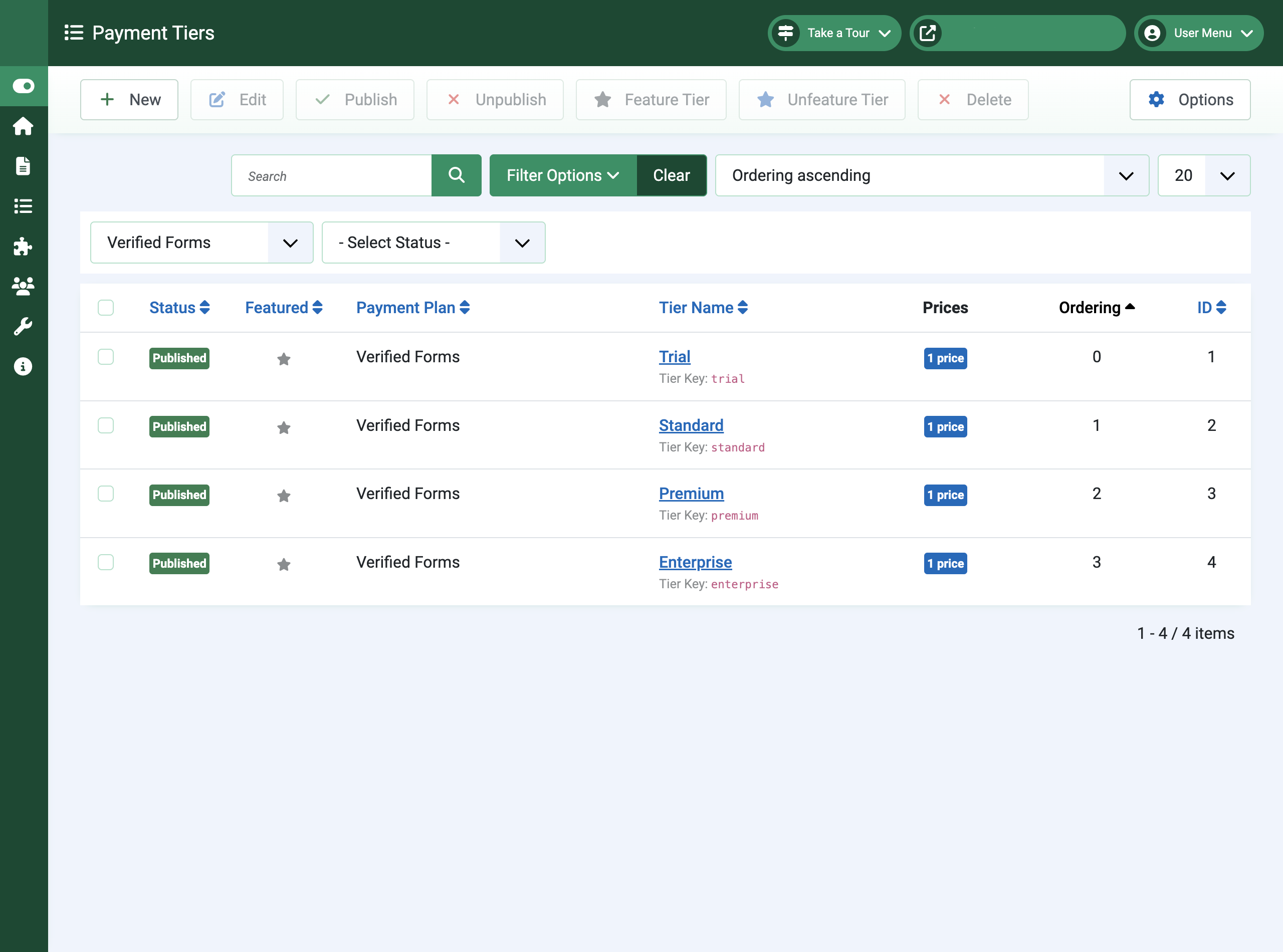Click the magnifying glass search icon

tap(457, 175)
